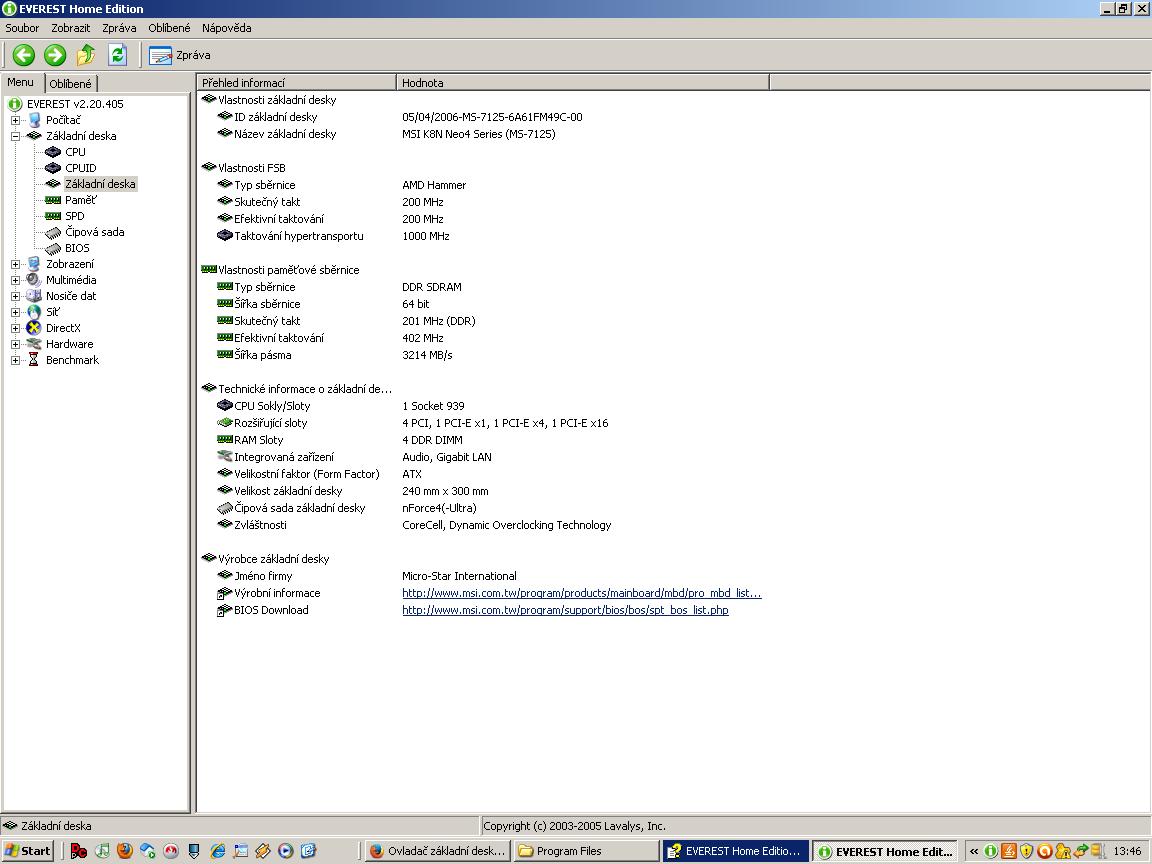Click the Windows Start button
The width and height of the screenshot is (1152, 864).
(28, 851)
